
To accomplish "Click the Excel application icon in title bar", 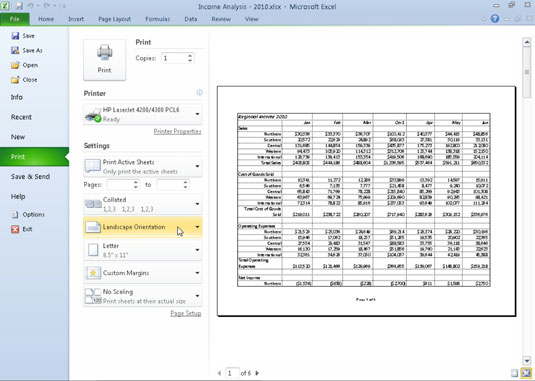I will [x=5, y=6].
